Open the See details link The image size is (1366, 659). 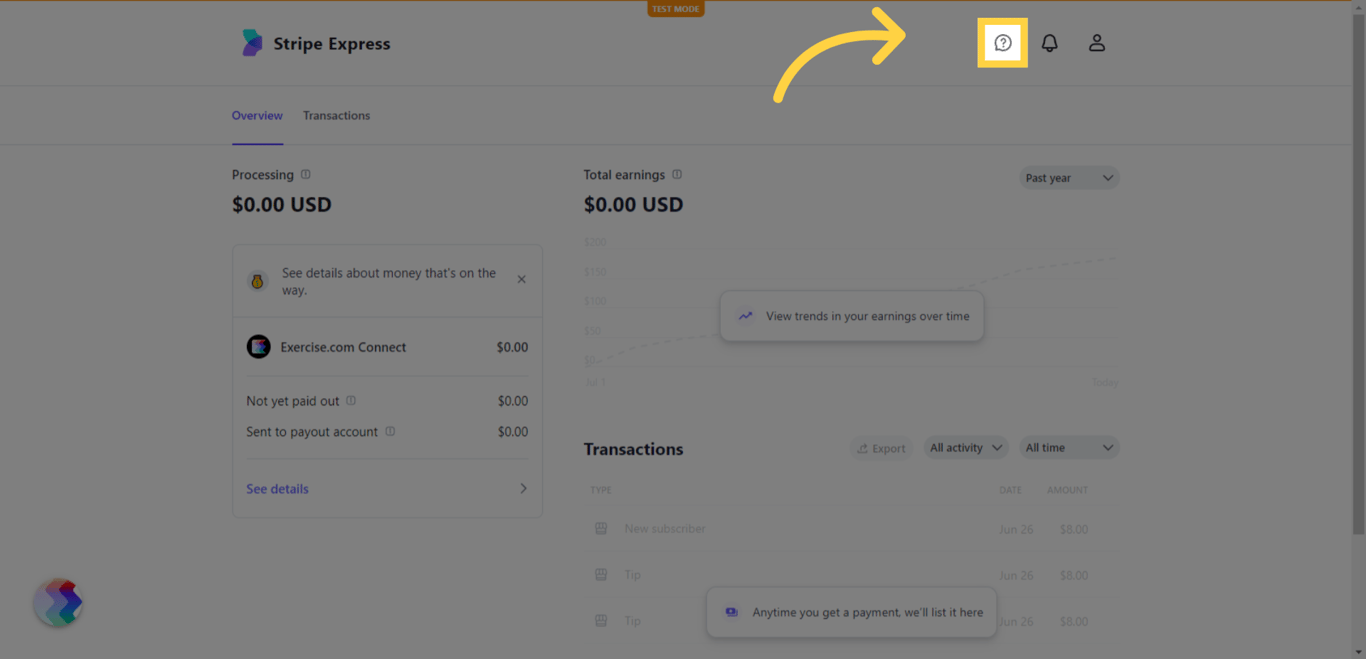[x=278, y=489]
